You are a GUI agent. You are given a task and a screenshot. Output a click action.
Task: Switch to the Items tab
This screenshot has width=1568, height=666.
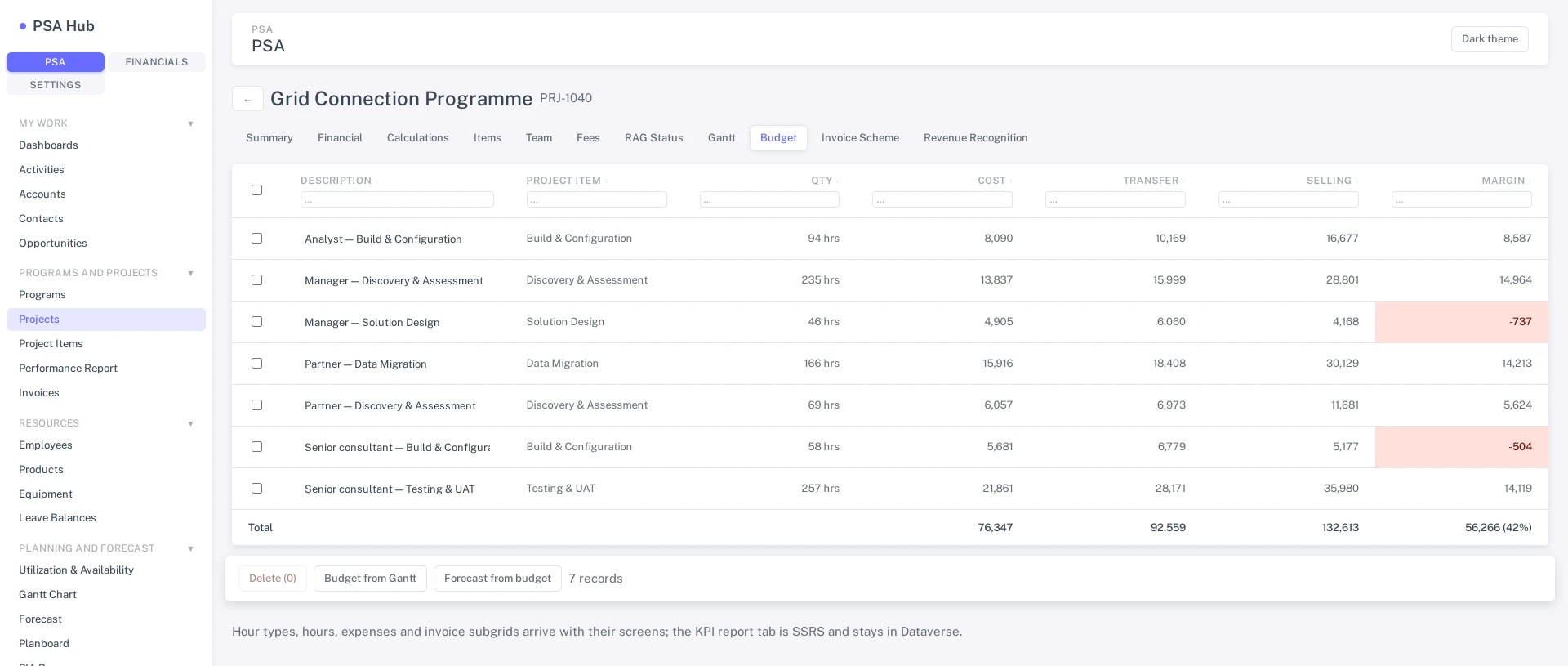[x=488, y=138]
